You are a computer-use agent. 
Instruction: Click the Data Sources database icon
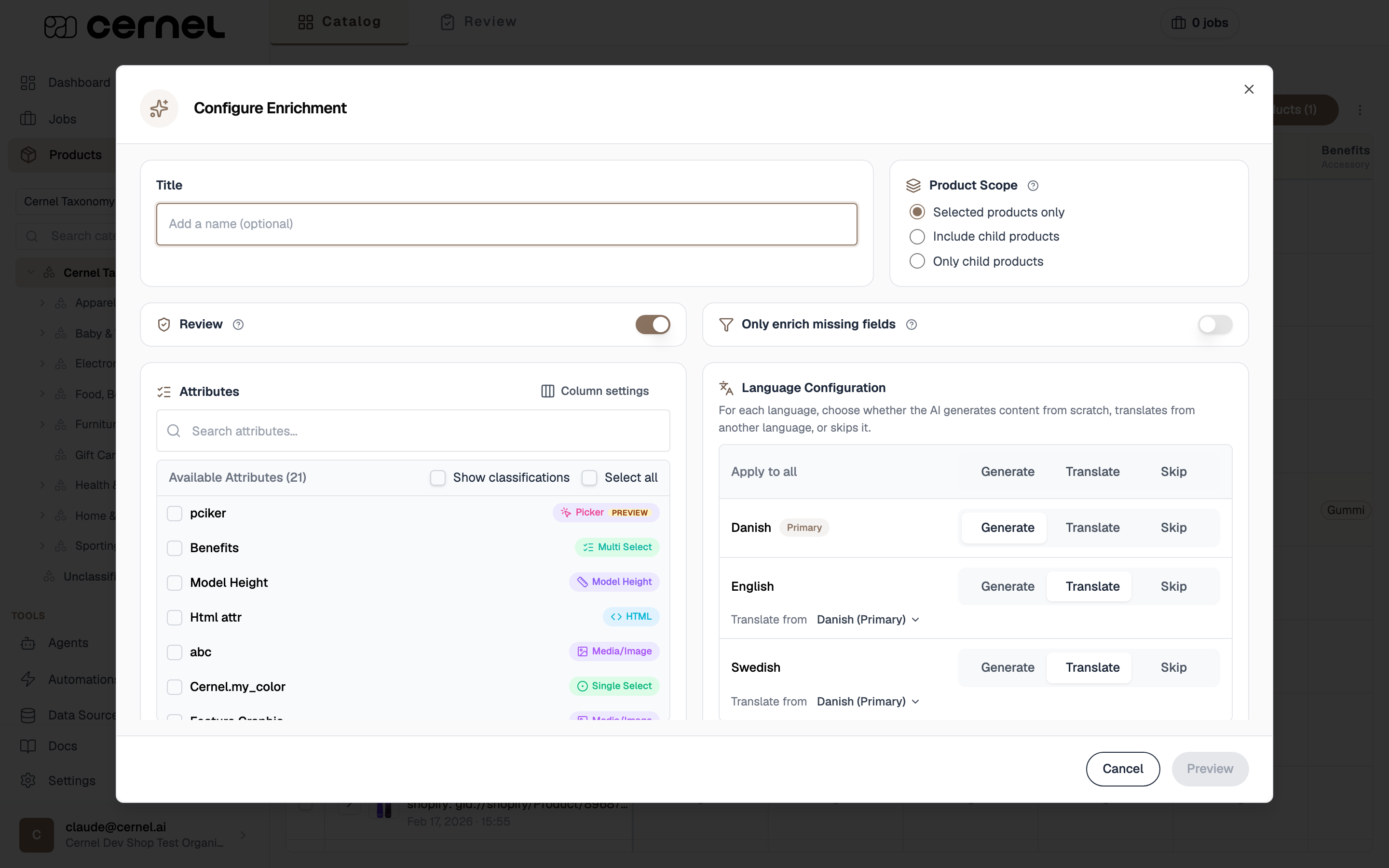(27, 715)
